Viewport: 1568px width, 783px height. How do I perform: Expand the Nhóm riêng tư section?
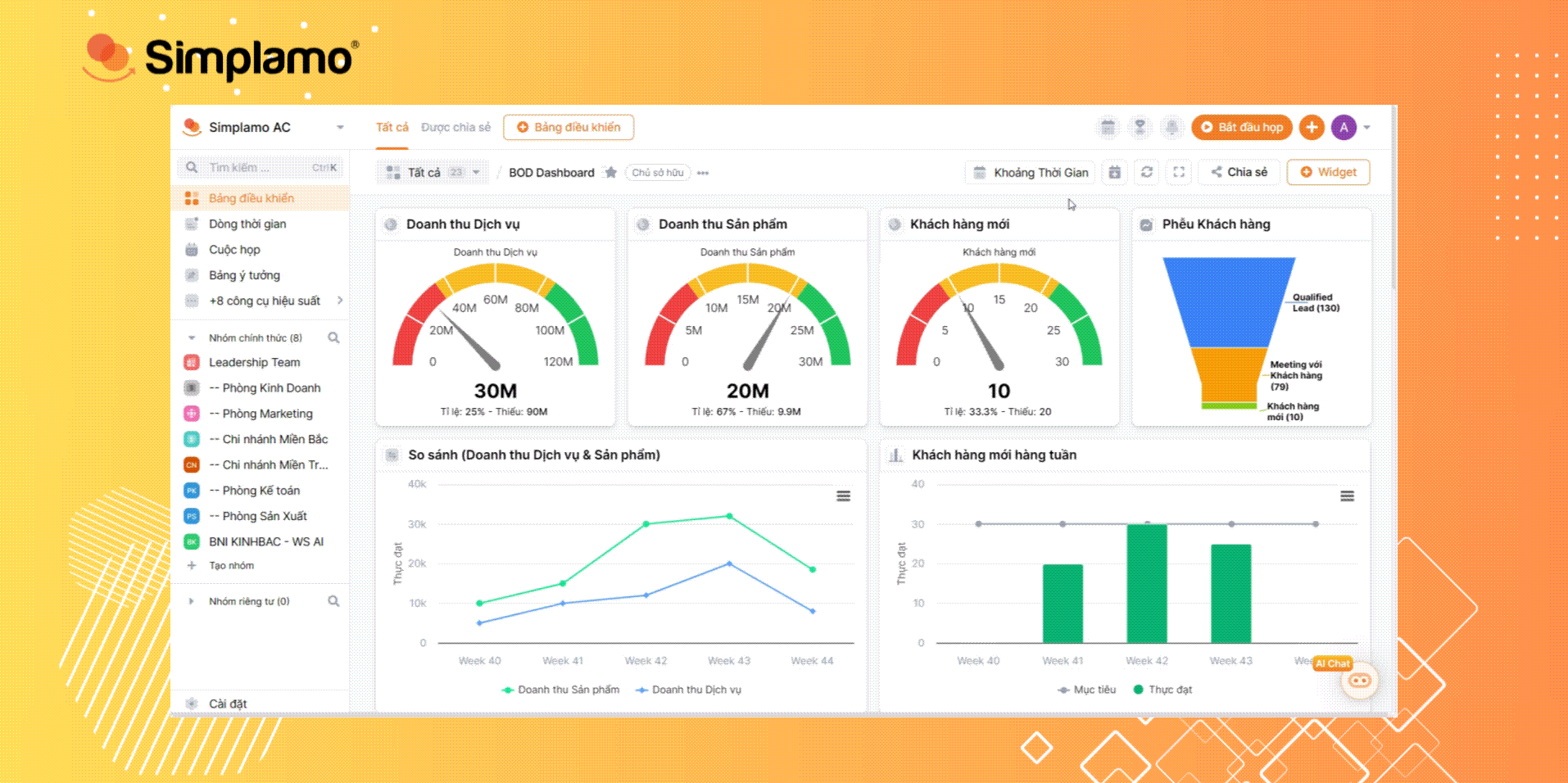click(x=192, y=601)
